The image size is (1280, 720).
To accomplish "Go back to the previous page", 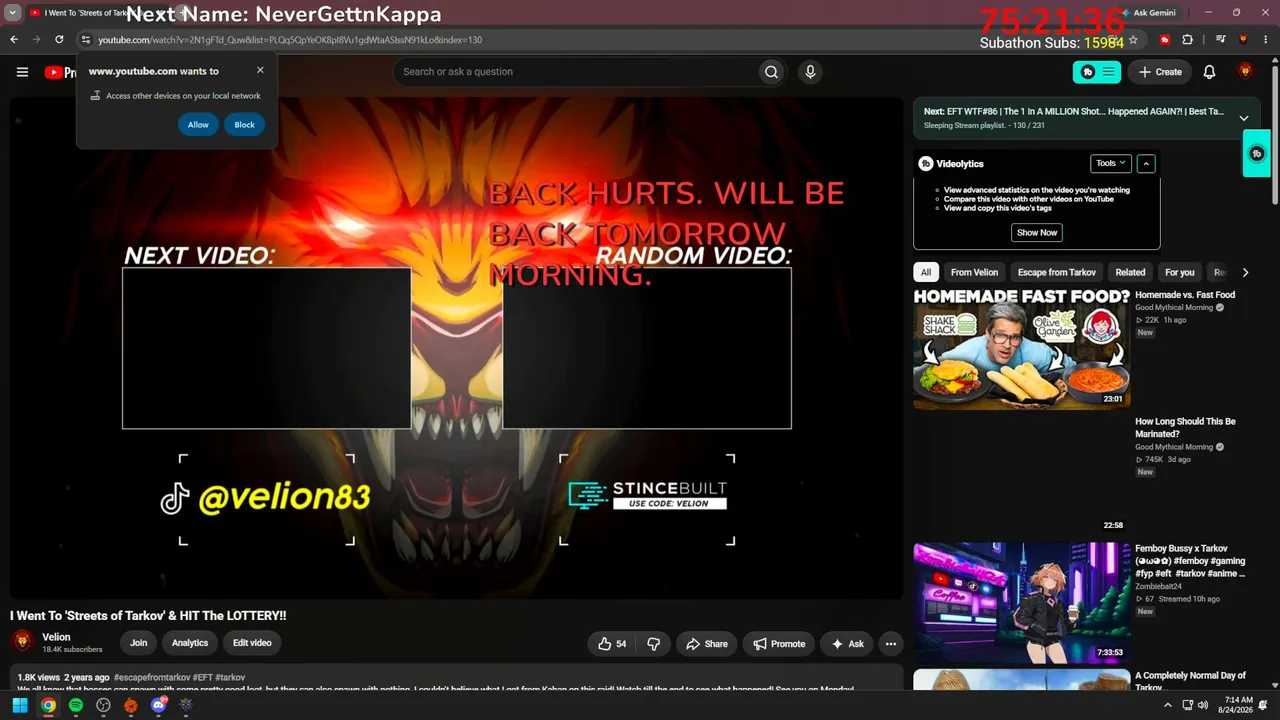I will 14,40.
